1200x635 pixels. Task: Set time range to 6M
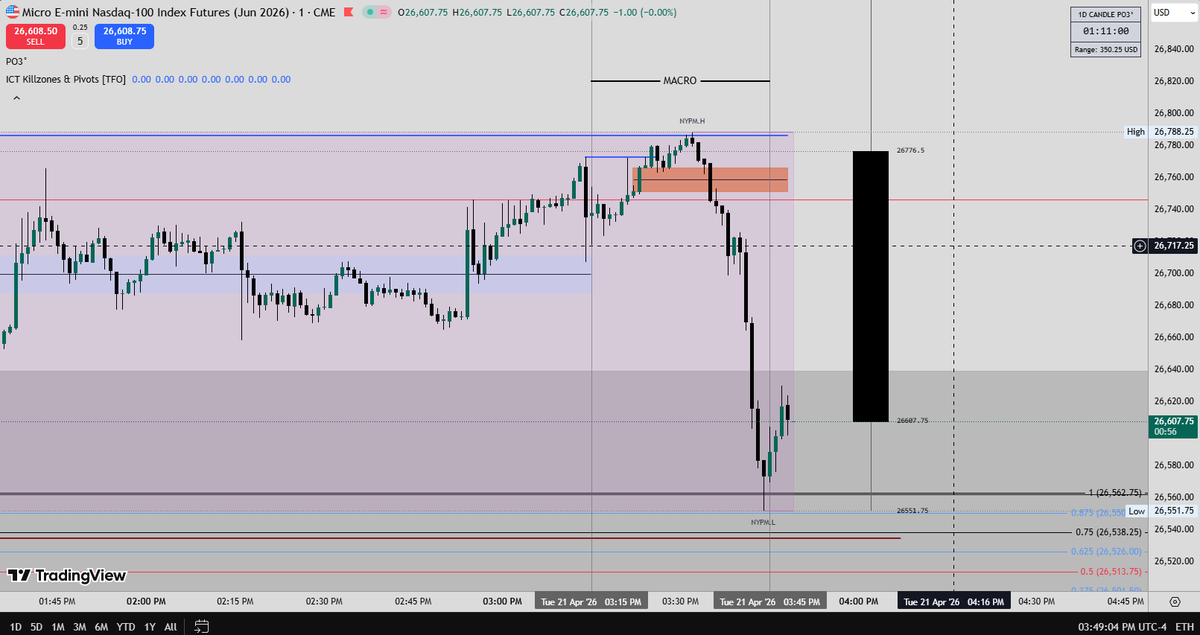pos(101,626)
